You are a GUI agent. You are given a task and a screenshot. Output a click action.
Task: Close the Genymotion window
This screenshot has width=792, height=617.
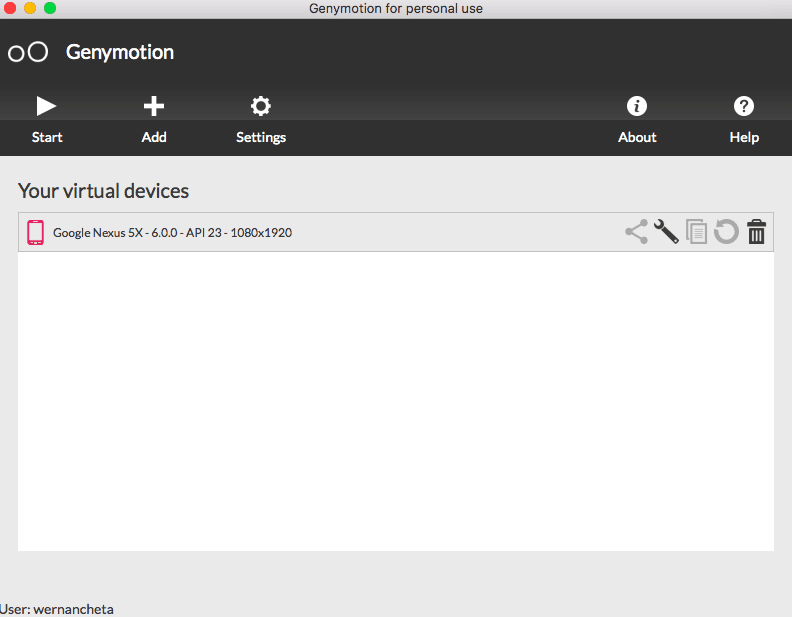10,8
